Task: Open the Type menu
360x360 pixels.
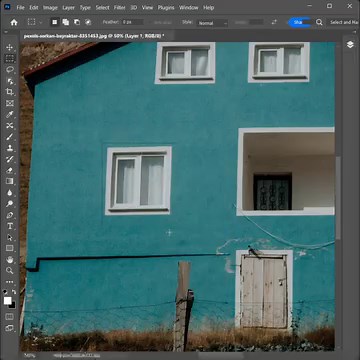Action: [x=85, y=7]
